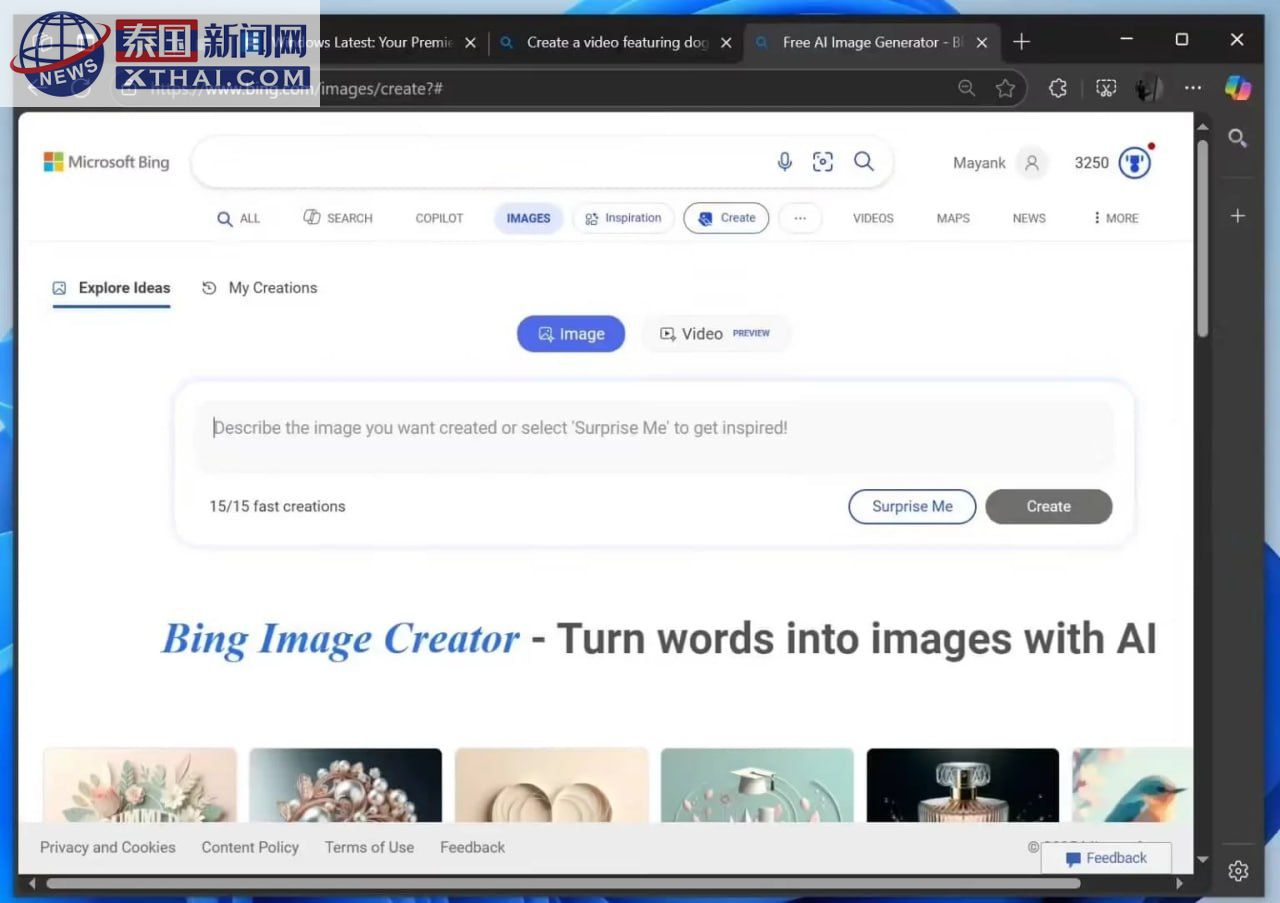Switch to Video preview mode
Viewport: 1280px width, 903px height.
715,334
